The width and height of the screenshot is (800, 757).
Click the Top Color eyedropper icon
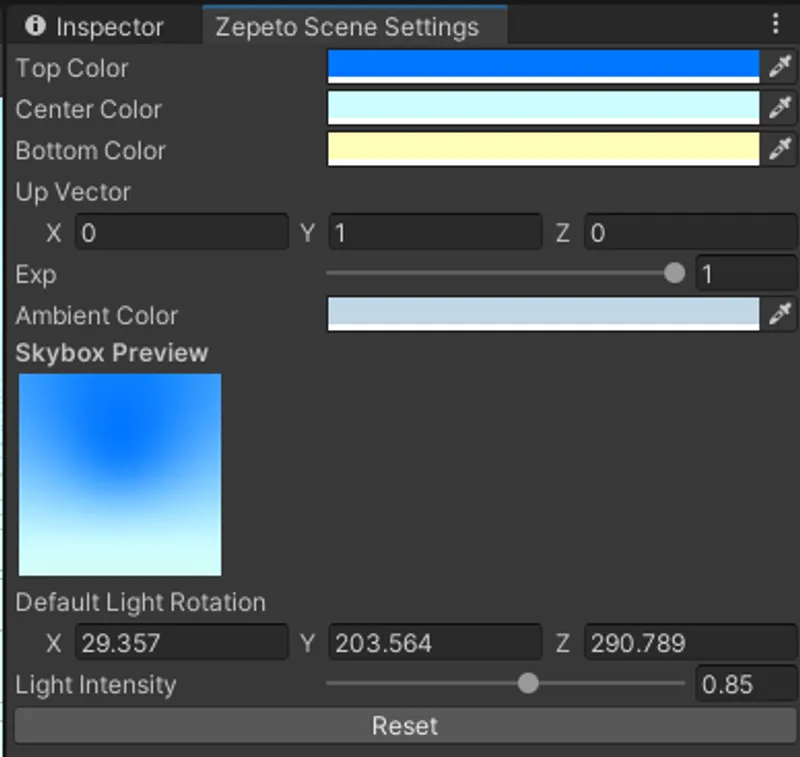click(780, 66)
